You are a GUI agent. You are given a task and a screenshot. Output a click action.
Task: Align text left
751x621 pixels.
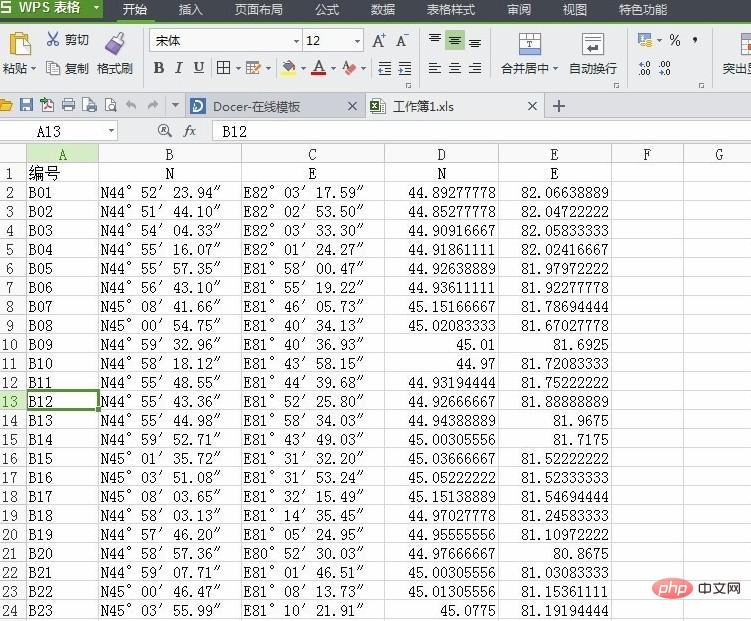[x=435, y=68]
